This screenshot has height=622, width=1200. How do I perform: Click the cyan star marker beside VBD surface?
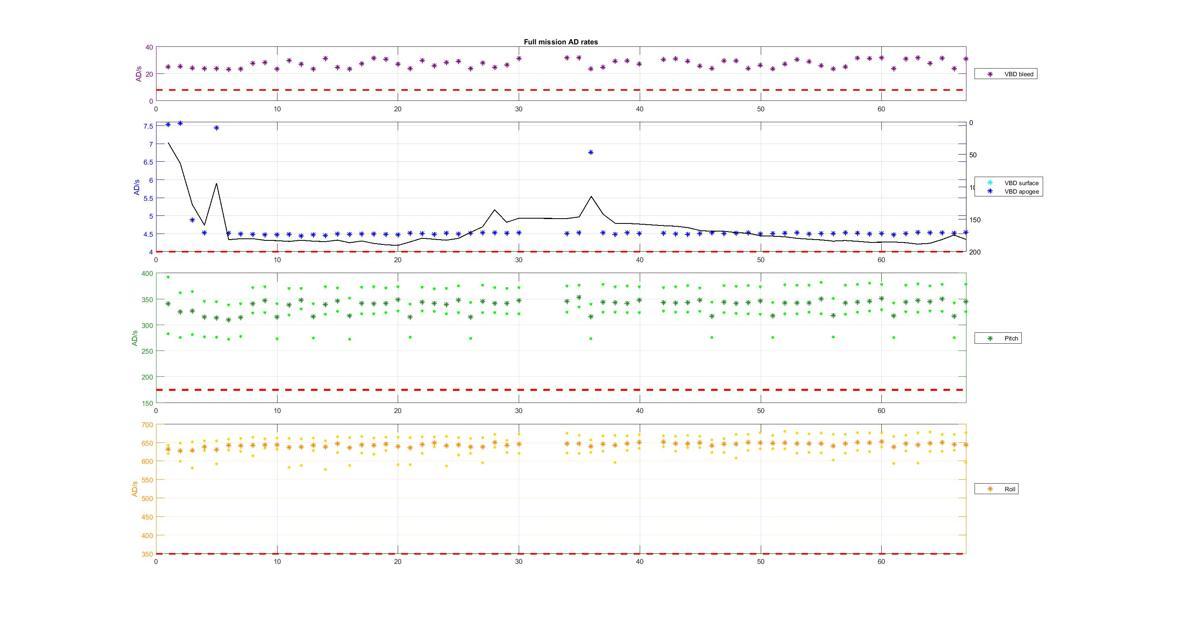[990, 183]
